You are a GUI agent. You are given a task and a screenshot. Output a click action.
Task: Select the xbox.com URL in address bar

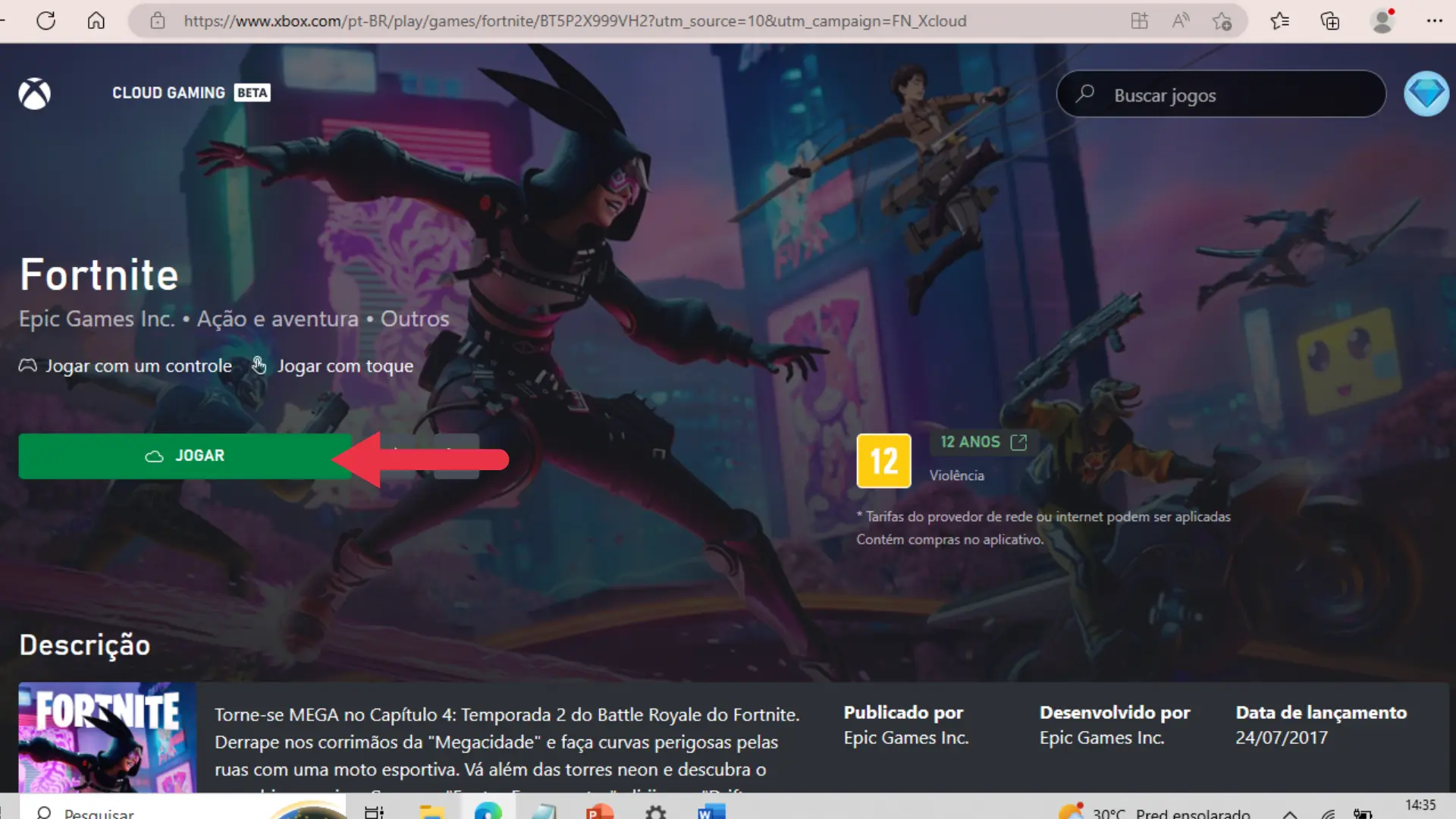point(575,20)
